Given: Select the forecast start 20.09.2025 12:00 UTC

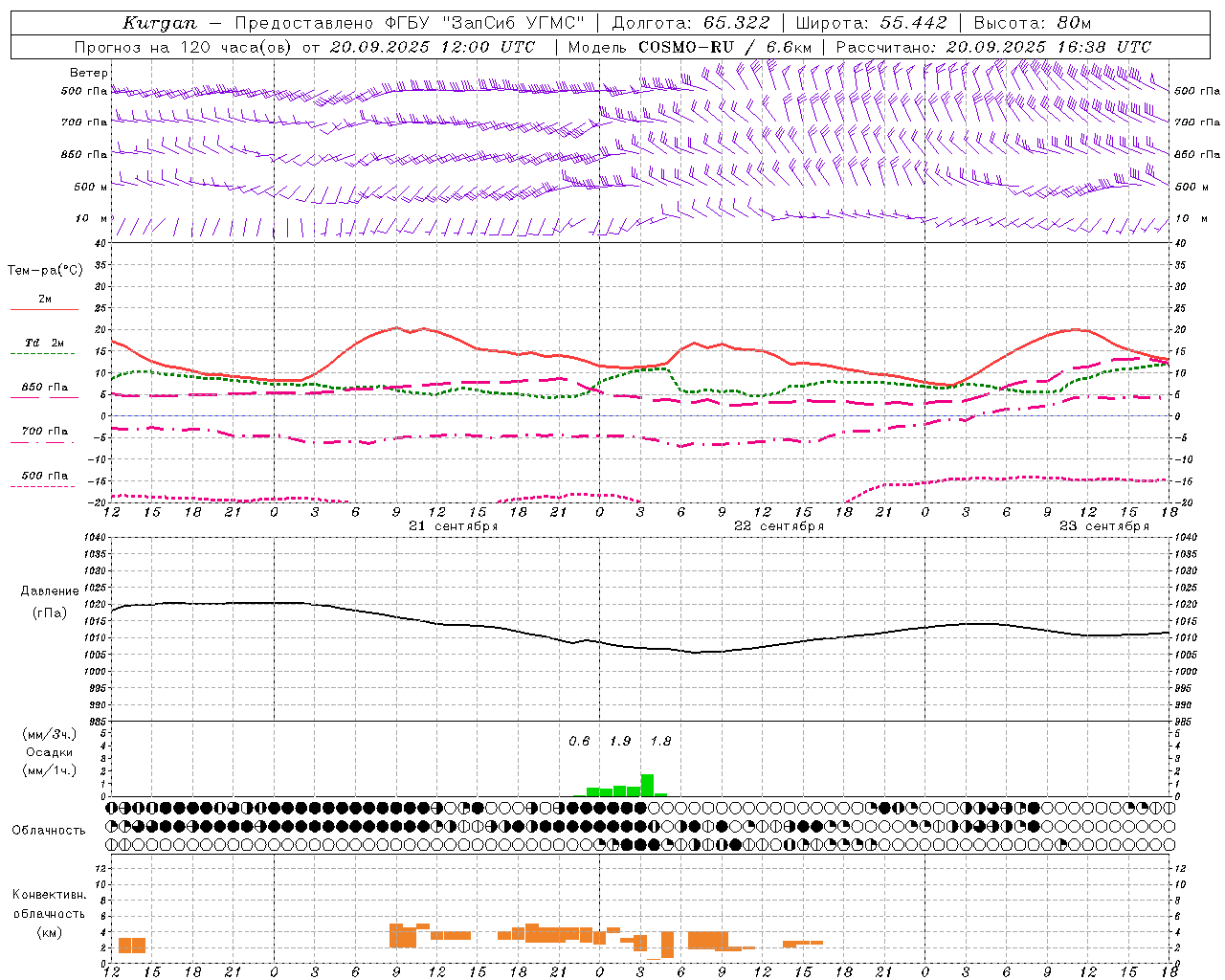Looking at the screenshot, I should click(433, 47).
